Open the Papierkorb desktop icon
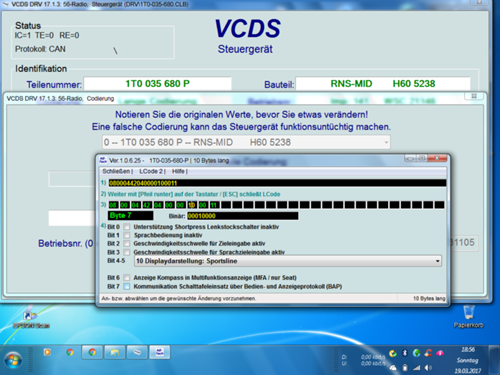The height and width of the screenshot is (375, 500). click(x=468, y=316)
